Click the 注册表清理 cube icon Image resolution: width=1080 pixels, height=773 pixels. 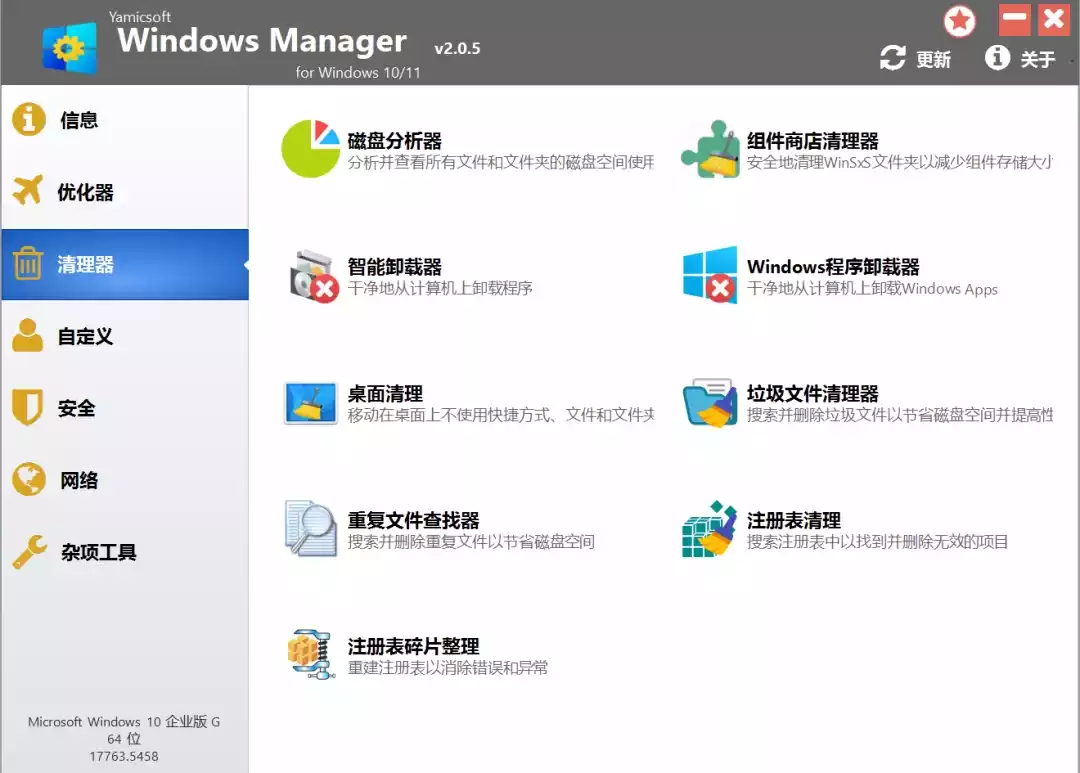click(710, 528)
